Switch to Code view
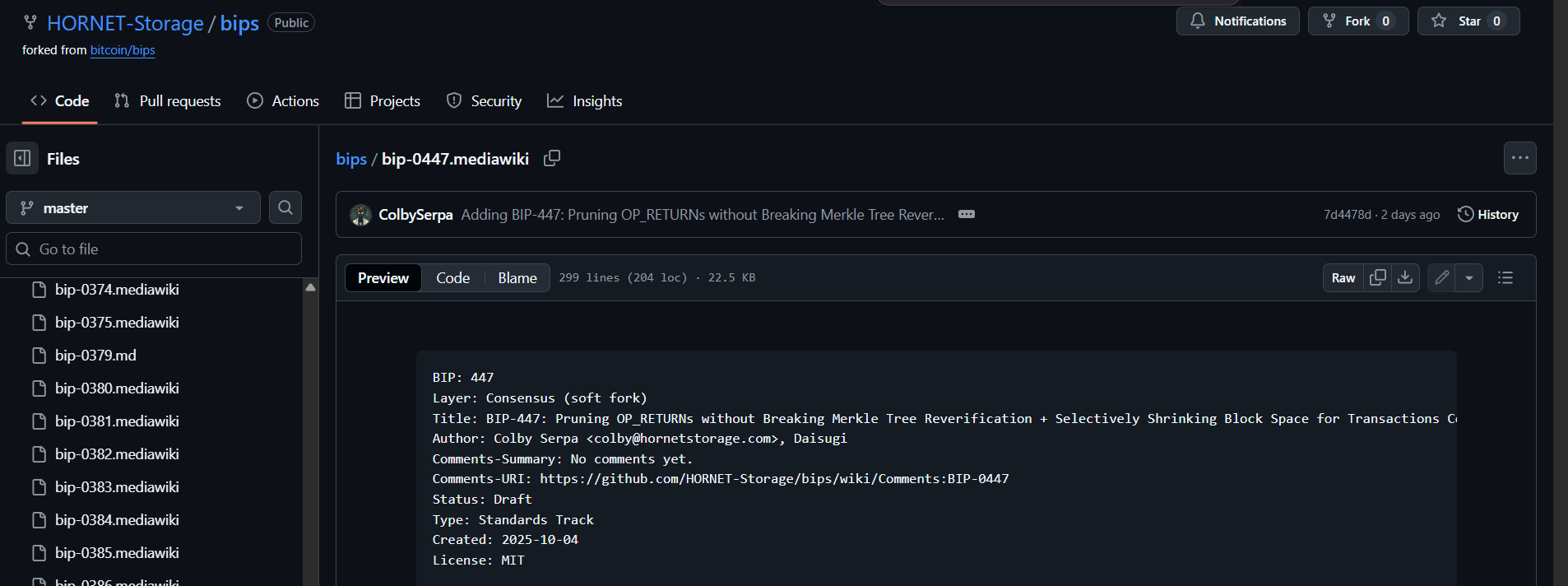The image size is (1568, 586). coord(452,278)
